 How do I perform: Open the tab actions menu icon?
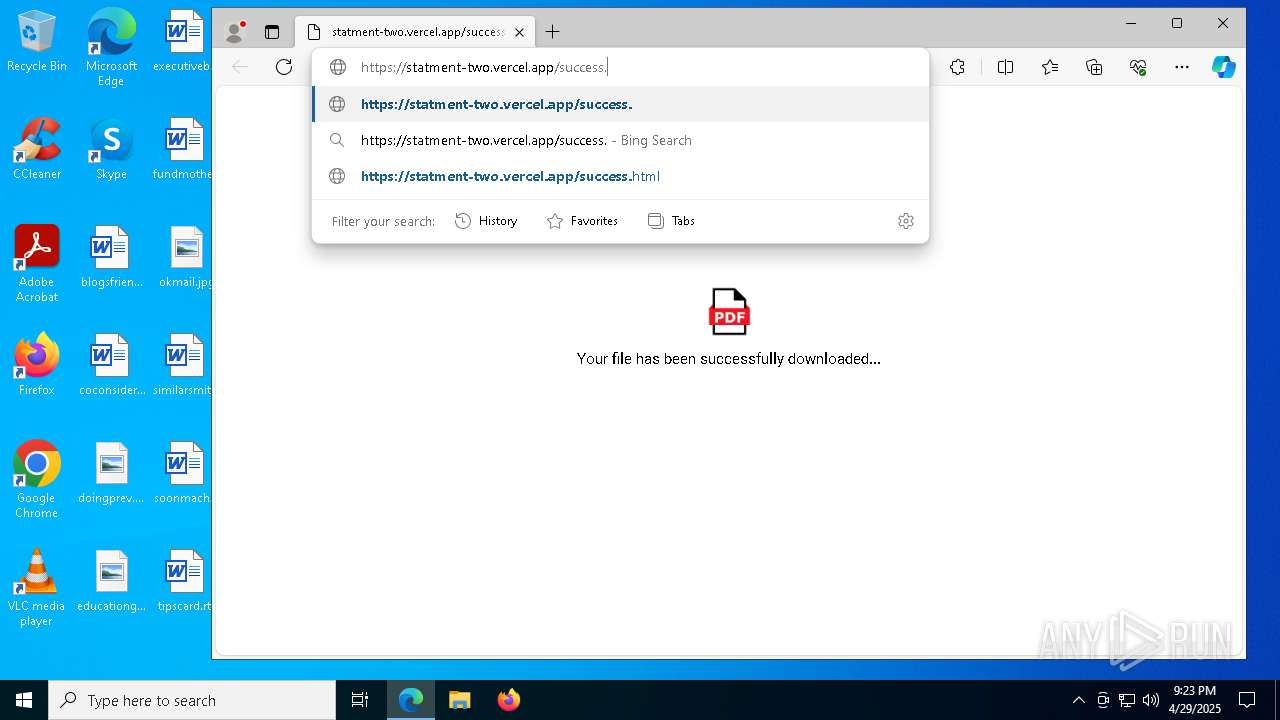click(272, 32)
